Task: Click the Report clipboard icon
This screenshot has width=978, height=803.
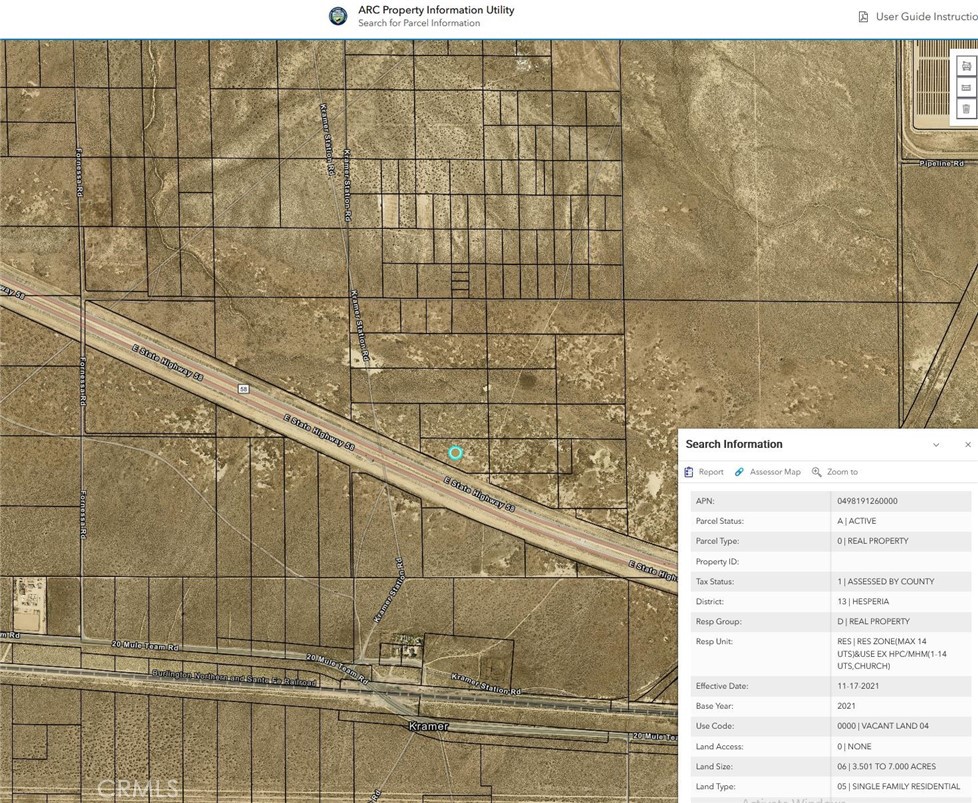Action: click(x=689, y=472)
